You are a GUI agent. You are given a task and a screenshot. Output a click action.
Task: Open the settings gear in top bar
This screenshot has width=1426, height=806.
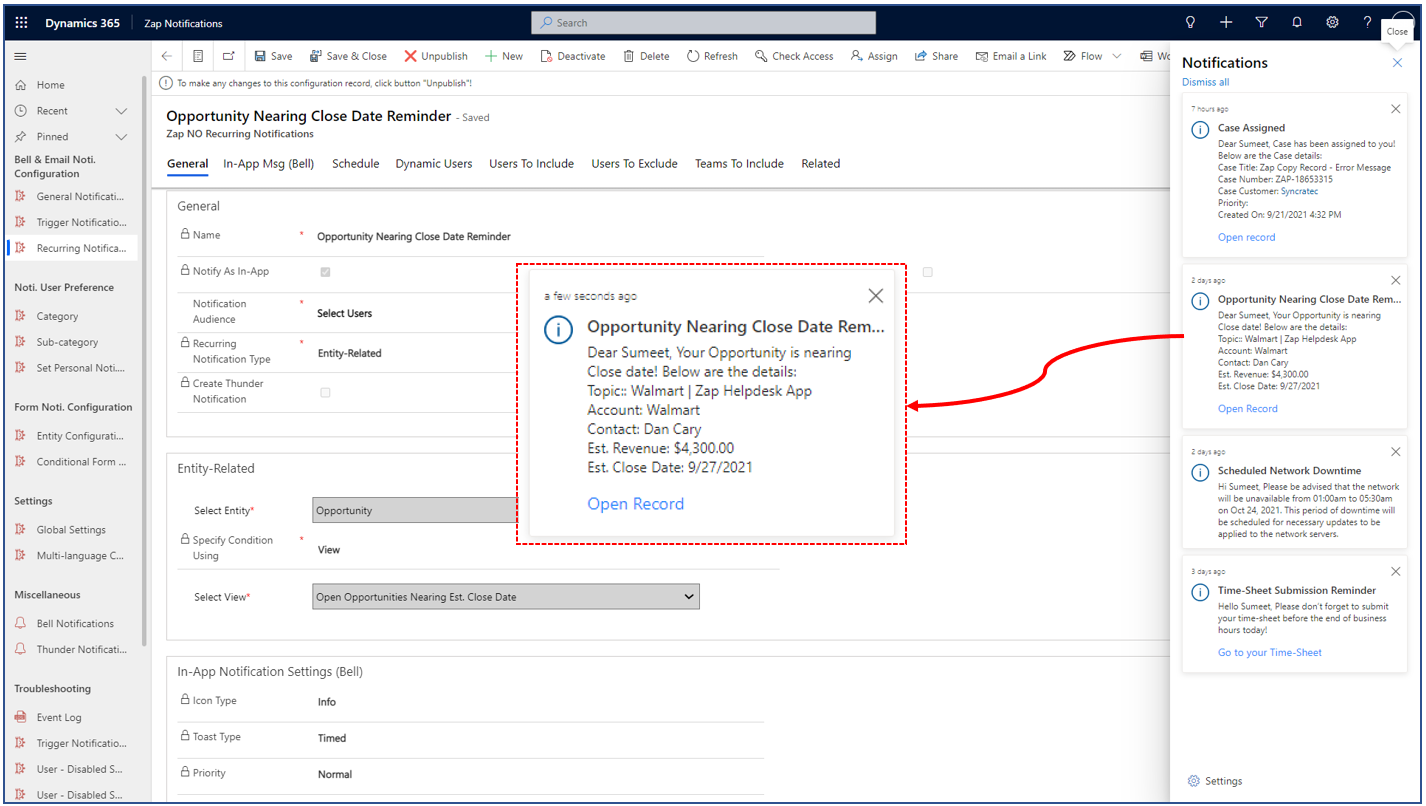[1332, 22]
